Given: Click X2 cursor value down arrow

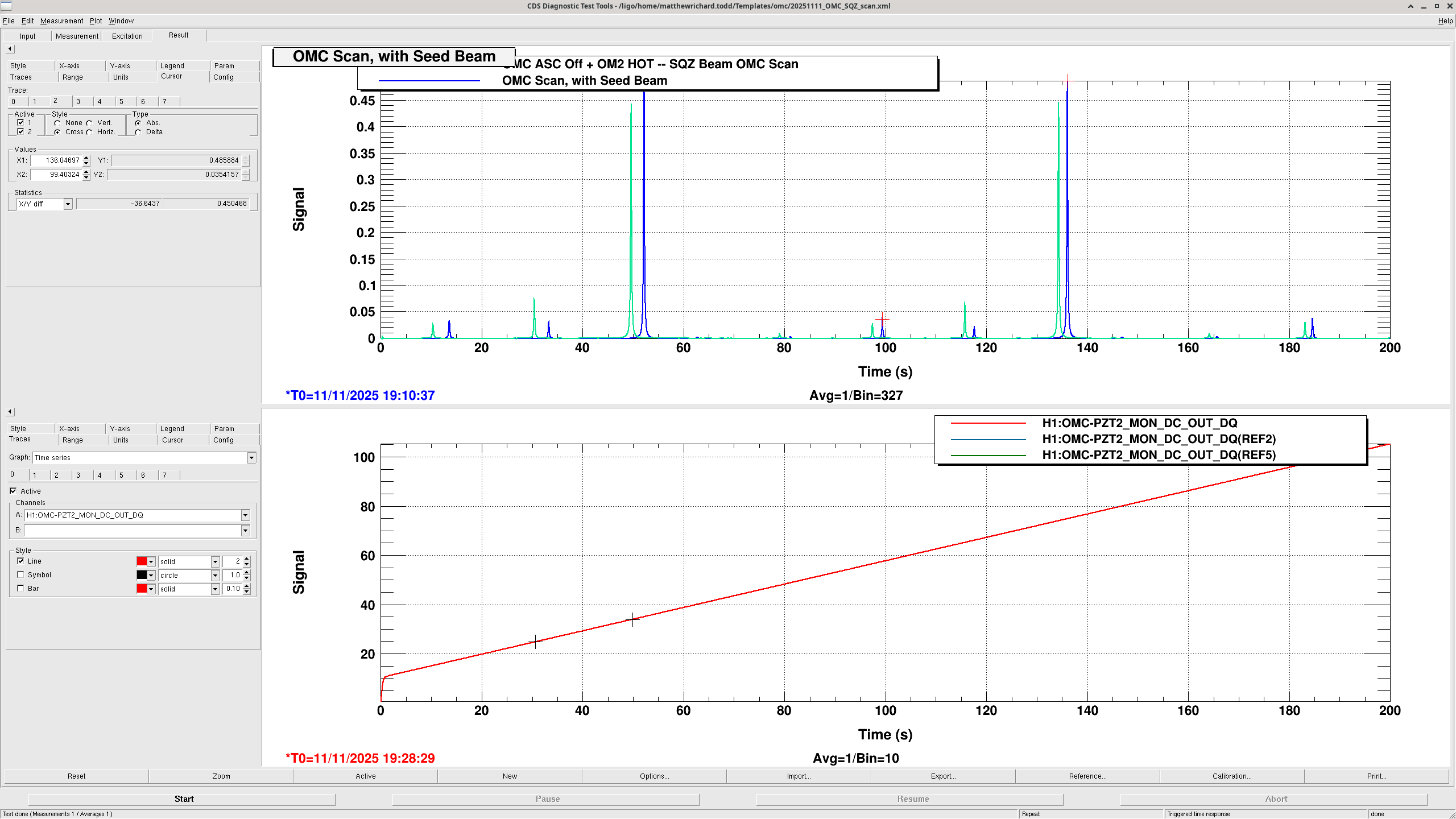Looking at the screenshot, I should click(86, 177).
